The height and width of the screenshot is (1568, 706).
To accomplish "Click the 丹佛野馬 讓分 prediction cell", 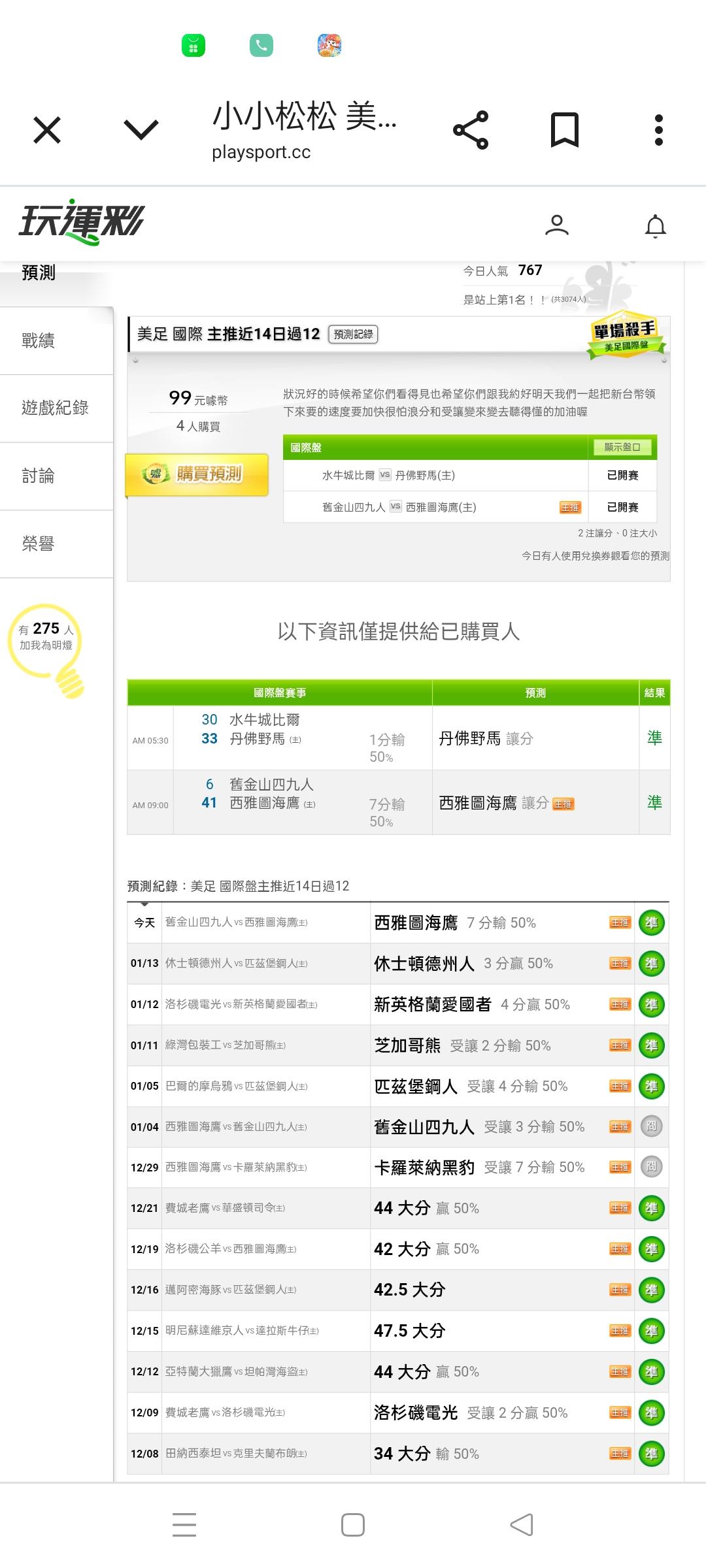I will point(535,738).
